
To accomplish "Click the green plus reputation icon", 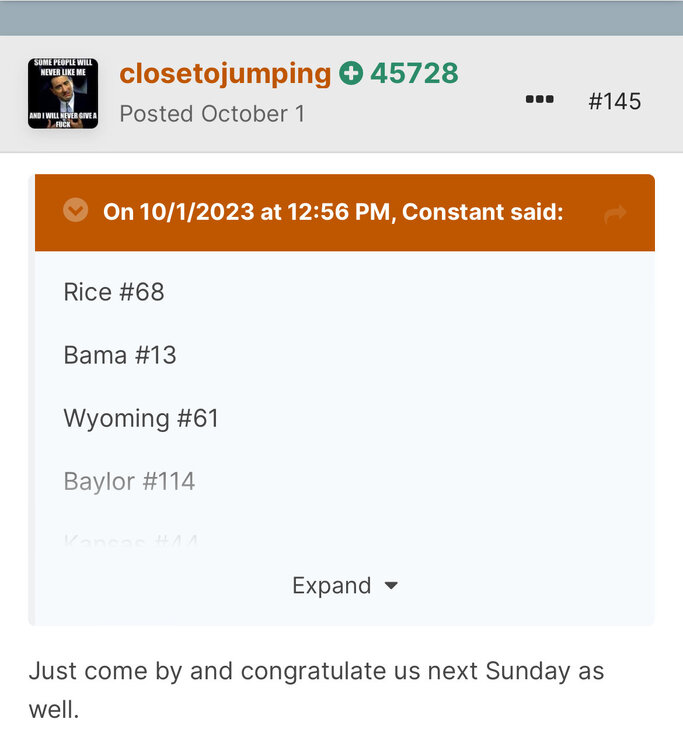I will click(350, 73).
